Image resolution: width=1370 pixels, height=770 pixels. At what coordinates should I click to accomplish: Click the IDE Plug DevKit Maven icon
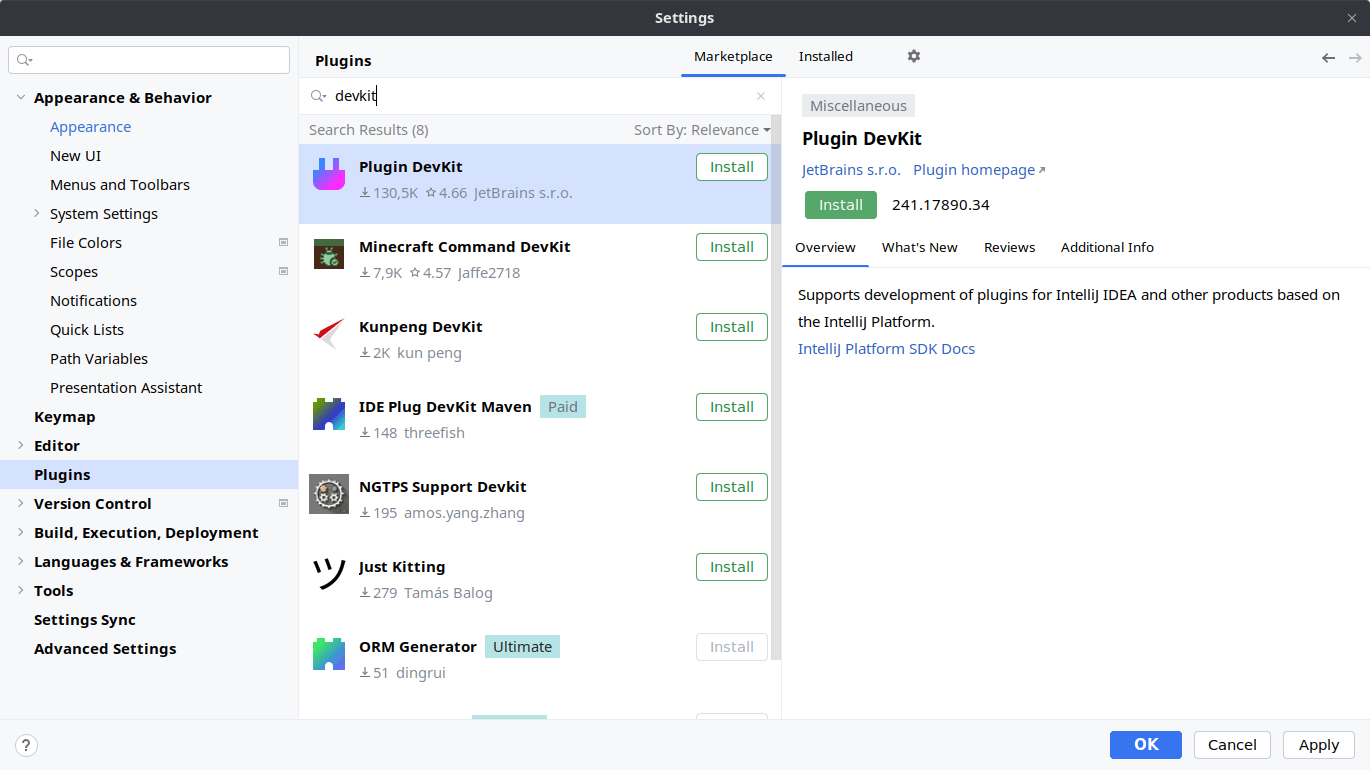pyautogui.click(x=328, y=414)
